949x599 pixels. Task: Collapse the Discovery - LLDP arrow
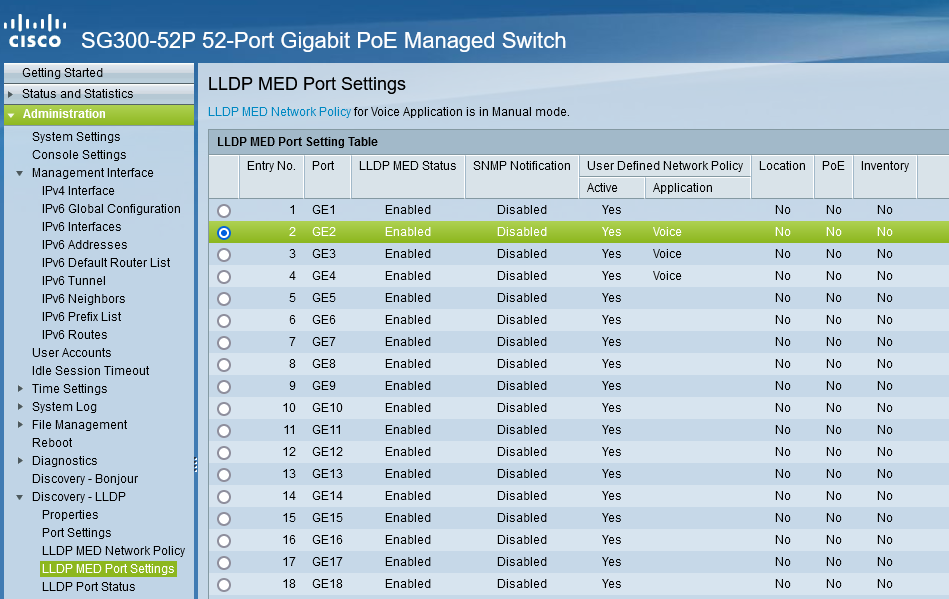(x=19, y=497)
